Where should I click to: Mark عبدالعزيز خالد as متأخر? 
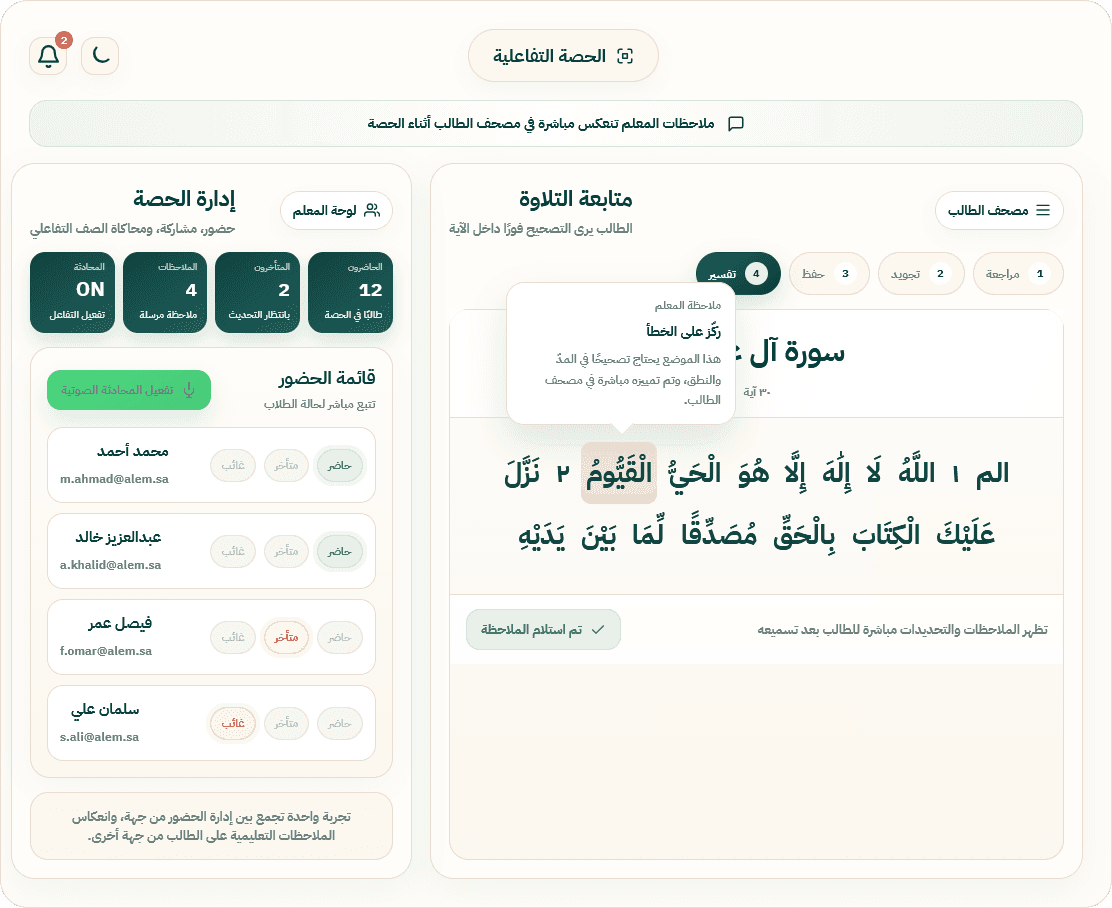(x=287, y=551)
